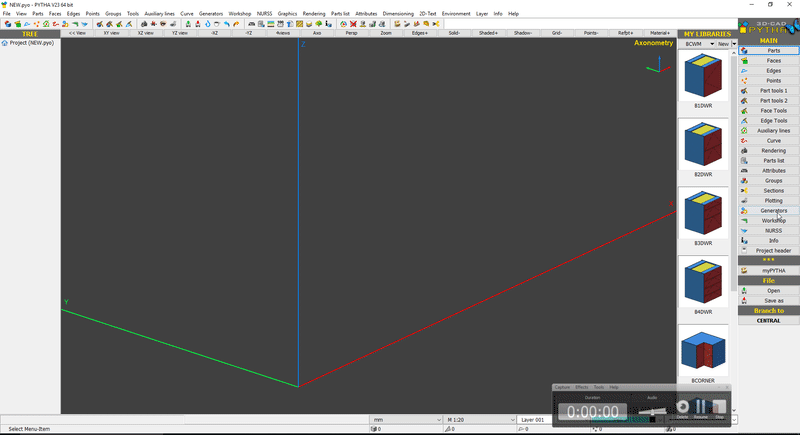Click the CENTRAL branch button
This screenshot has height=435, width=800.
(x=769, y=321)
